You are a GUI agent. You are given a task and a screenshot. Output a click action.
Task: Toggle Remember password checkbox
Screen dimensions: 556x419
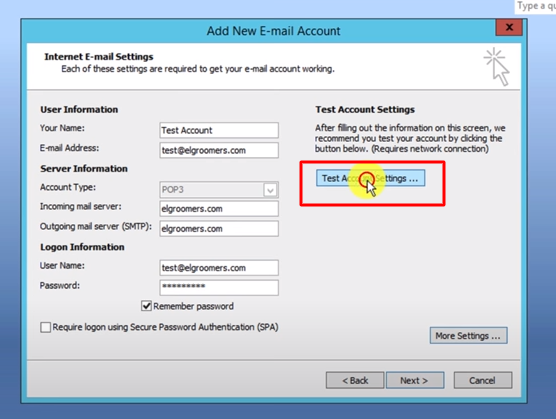[x=146, y=306]
